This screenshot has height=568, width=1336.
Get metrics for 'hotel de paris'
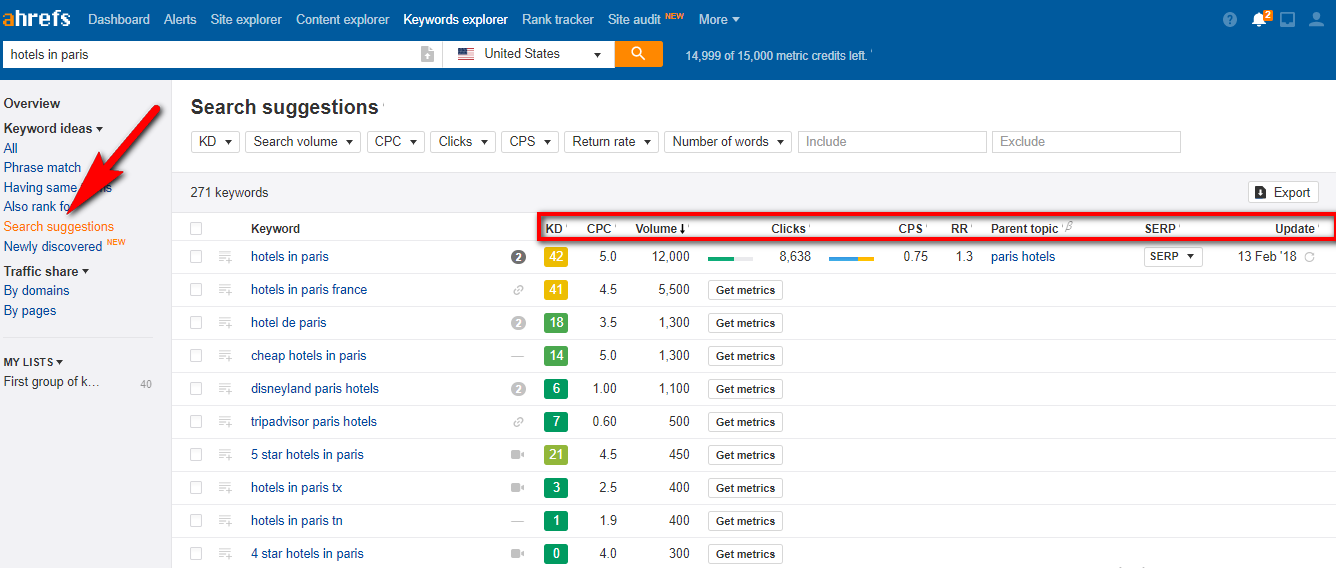745,323
